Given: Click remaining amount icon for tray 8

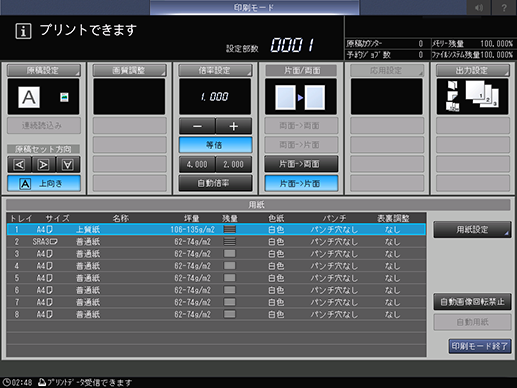Looking at the screenshot, I should [230, 314].
